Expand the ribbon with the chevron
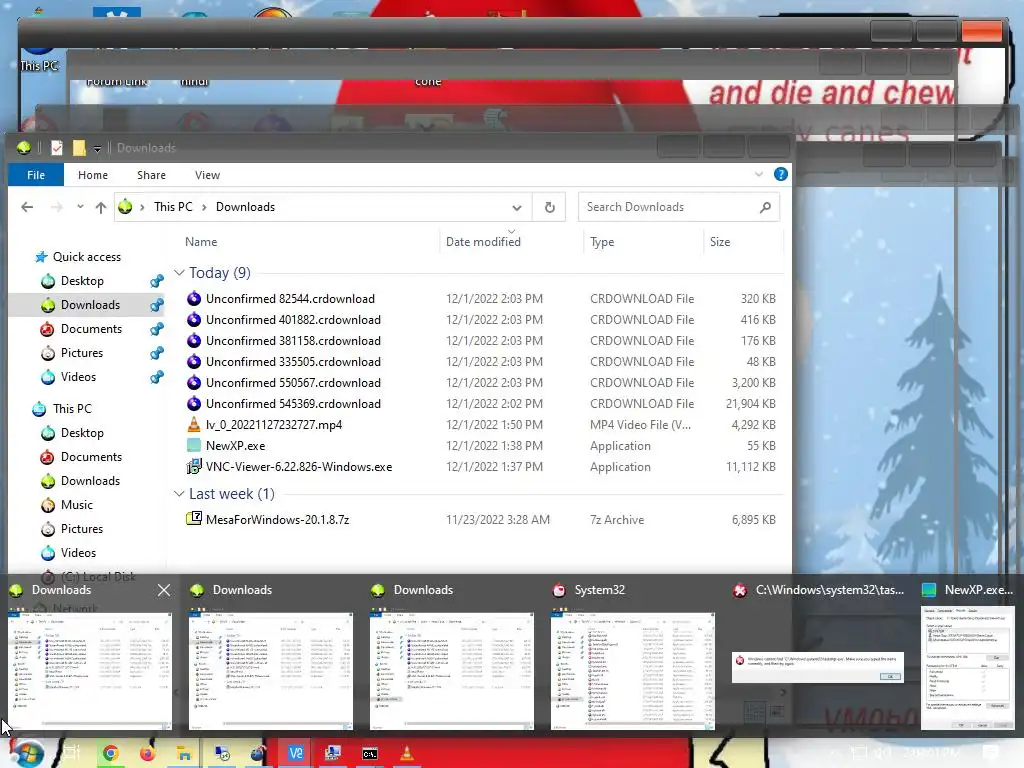Viewport: 1024px width, 768px height. (x=758, y=174)
